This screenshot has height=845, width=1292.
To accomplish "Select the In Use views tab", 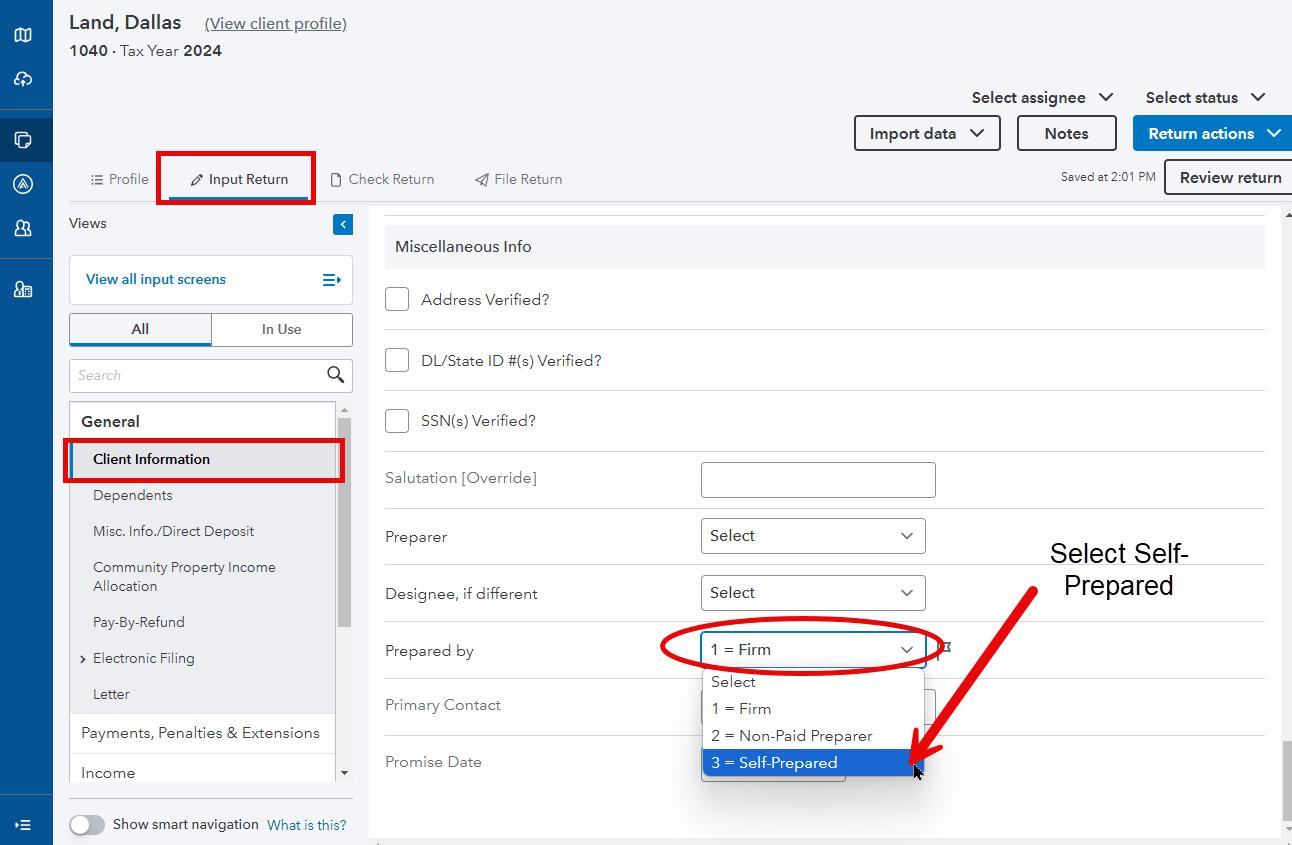I will (x=281, y=329).
